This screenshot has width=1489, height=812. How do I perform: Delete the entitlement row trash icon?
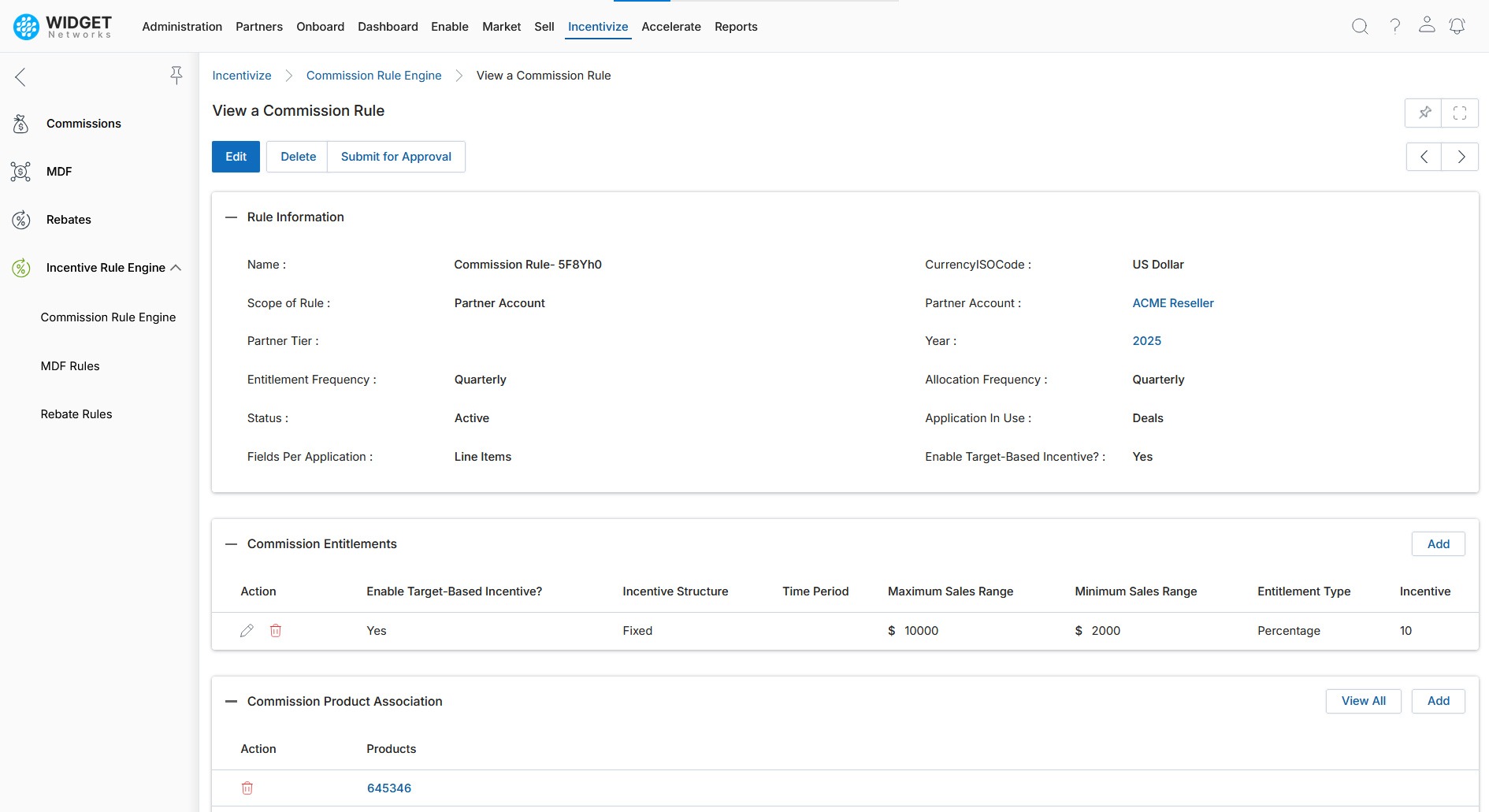(x=276, y=631)
